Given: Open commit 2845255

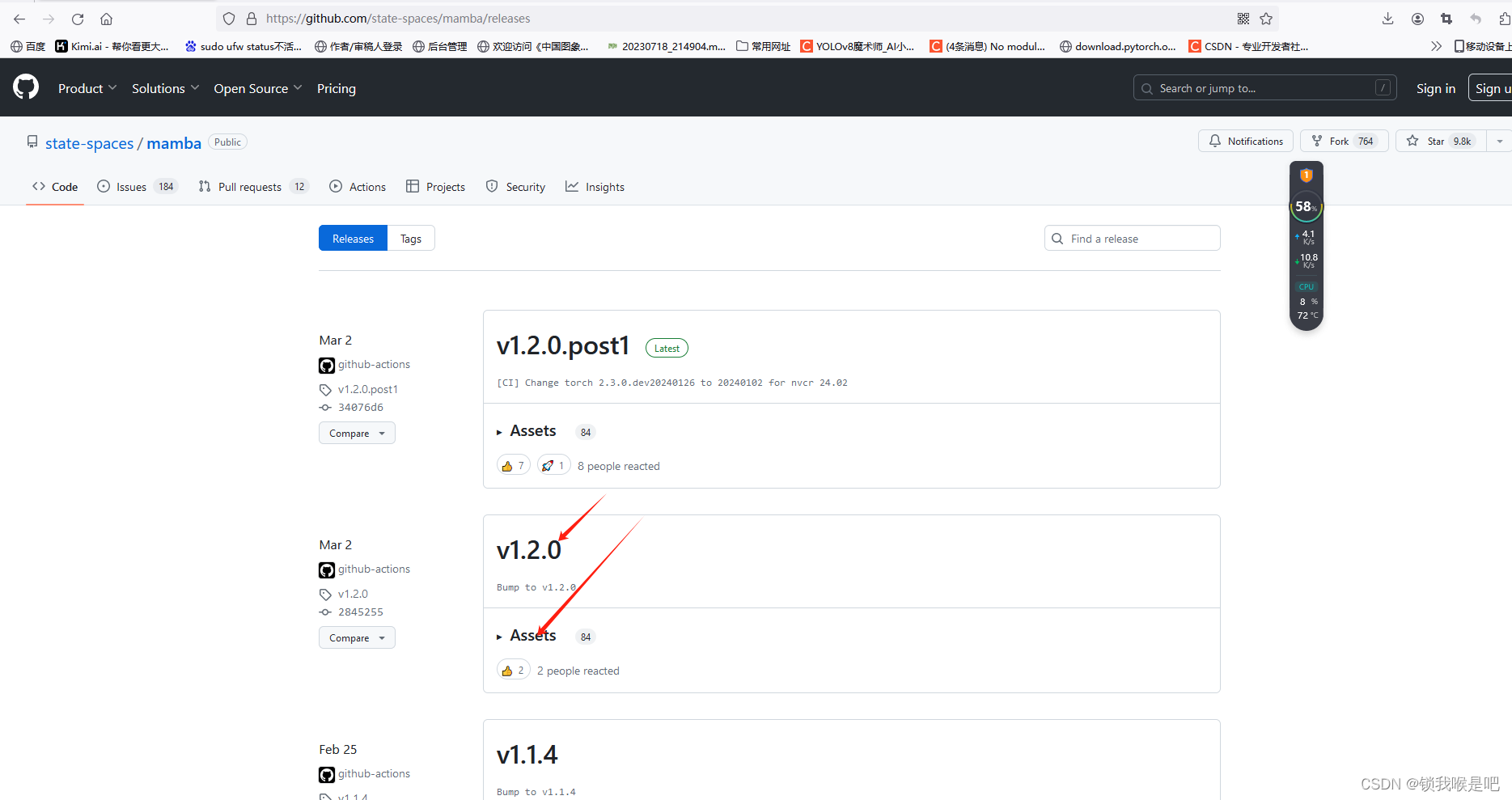Looking at the screenshot, I should pos(361,612).
